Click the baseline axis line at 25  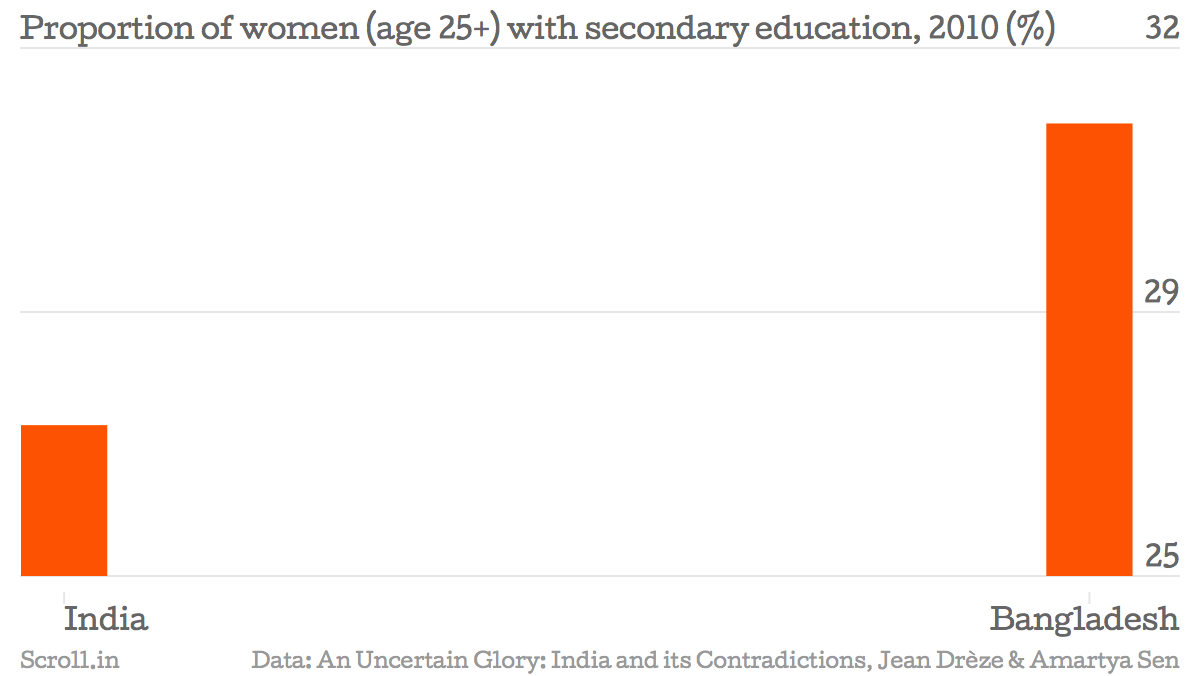[600, 576]
